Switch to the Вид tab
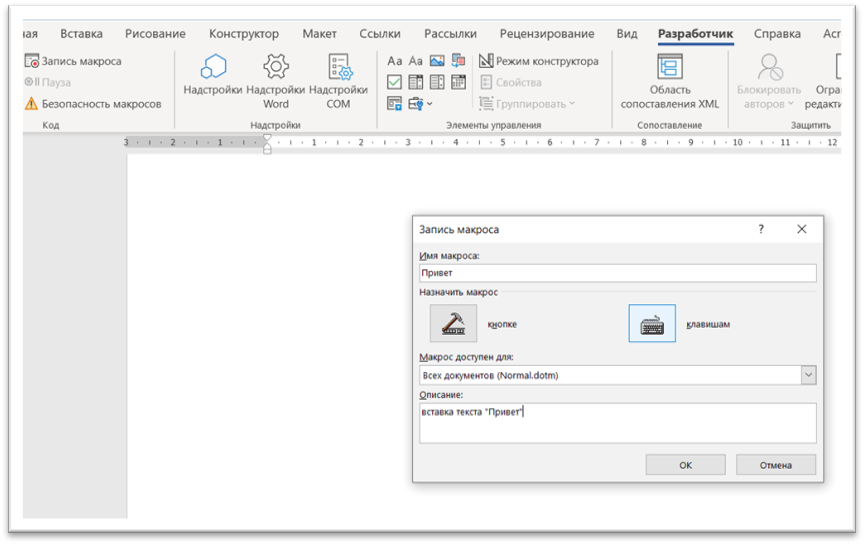The image size is (865, 545). 627,34
